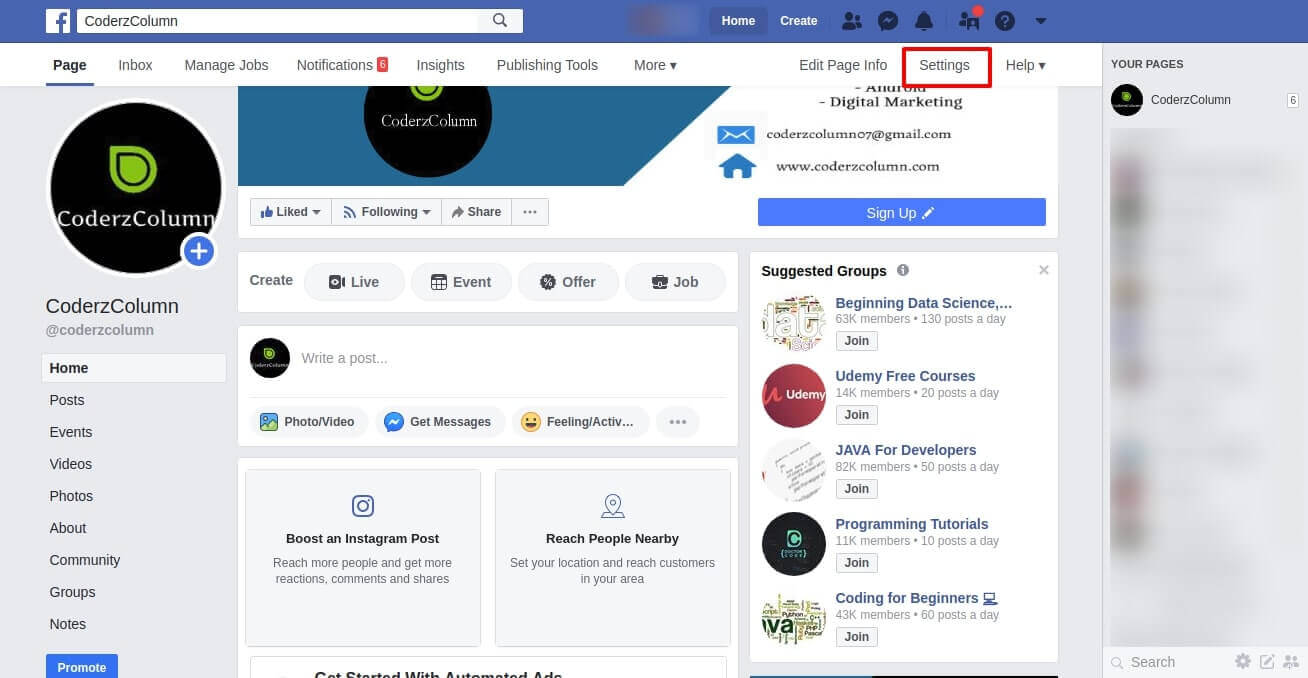The image size is (1308, 678).
Task: Expand the account dropdown arrow in top bar
Action: 1041,21
